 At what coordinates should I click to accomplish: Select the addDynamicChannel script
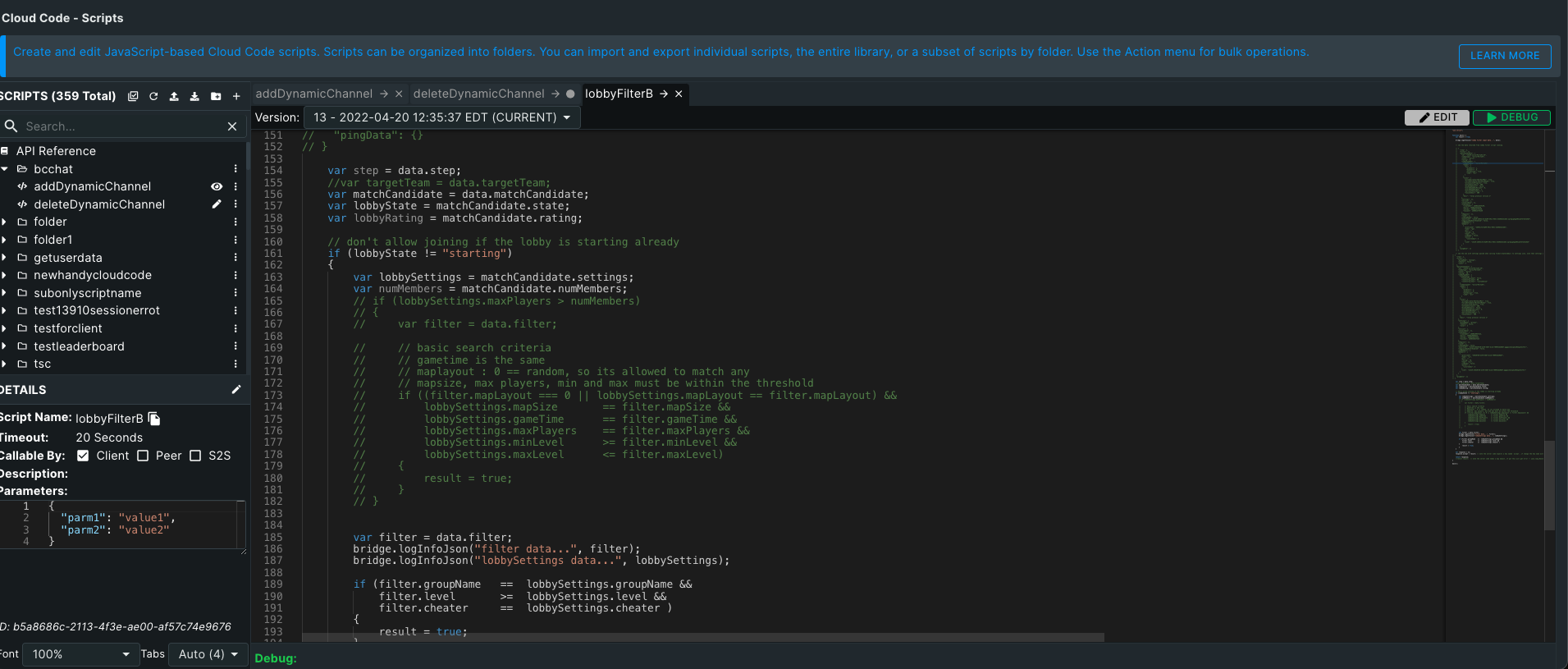pos(92,186)
